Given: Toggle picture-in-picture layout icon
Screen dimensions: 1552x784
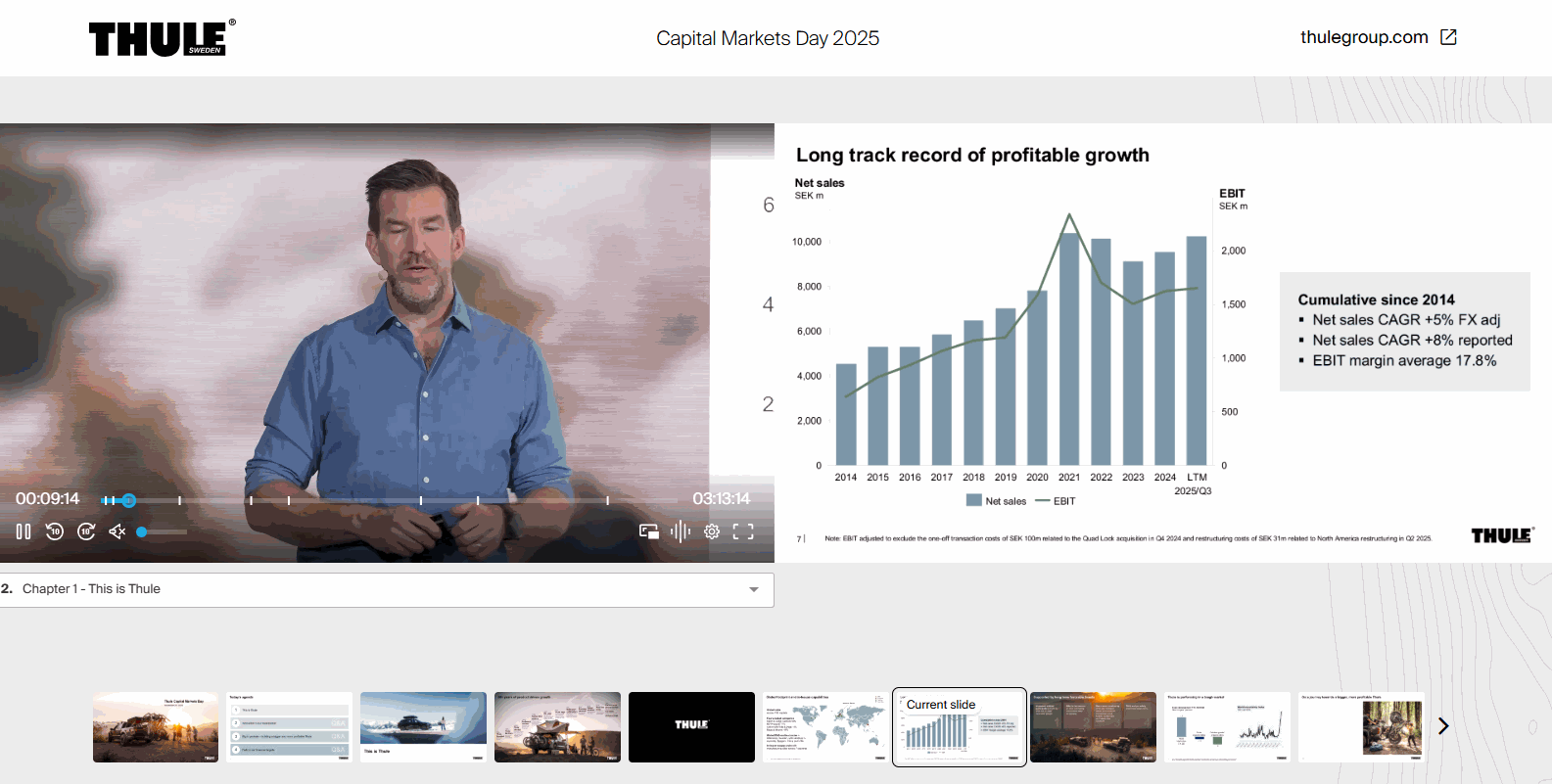Looking at the screenshot, I should tap(648, 531).
